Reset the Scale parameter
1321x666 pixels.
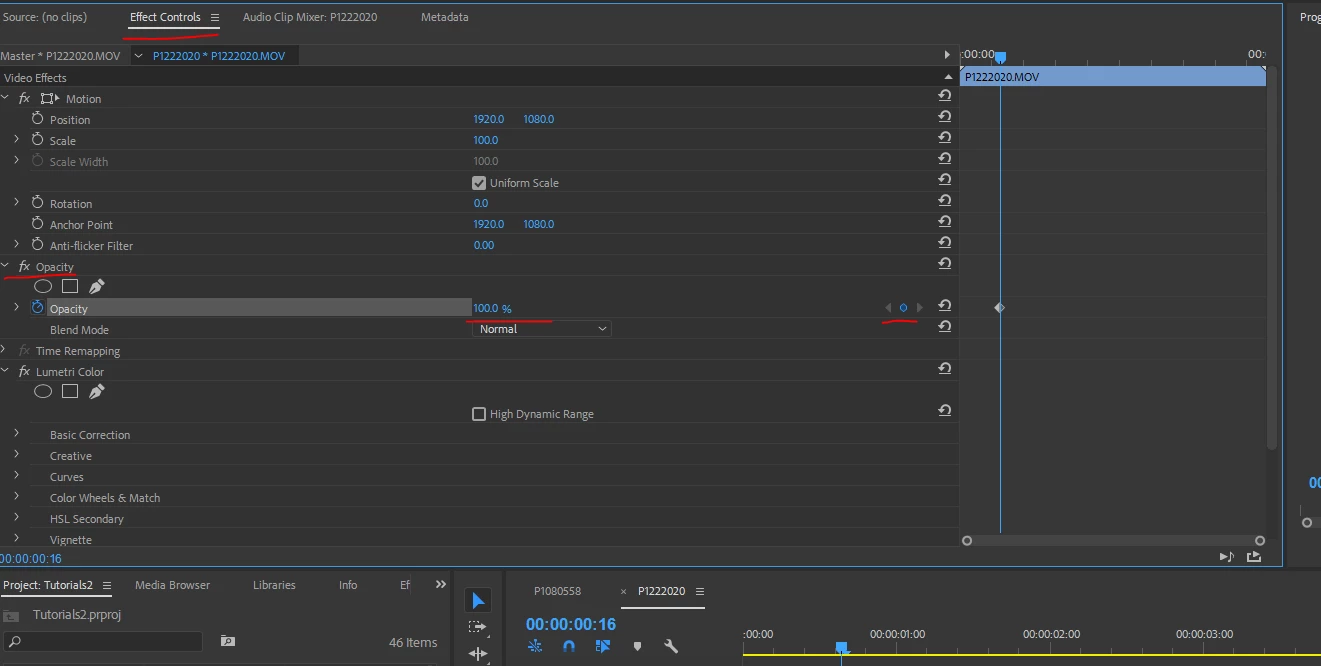[944, 138]
